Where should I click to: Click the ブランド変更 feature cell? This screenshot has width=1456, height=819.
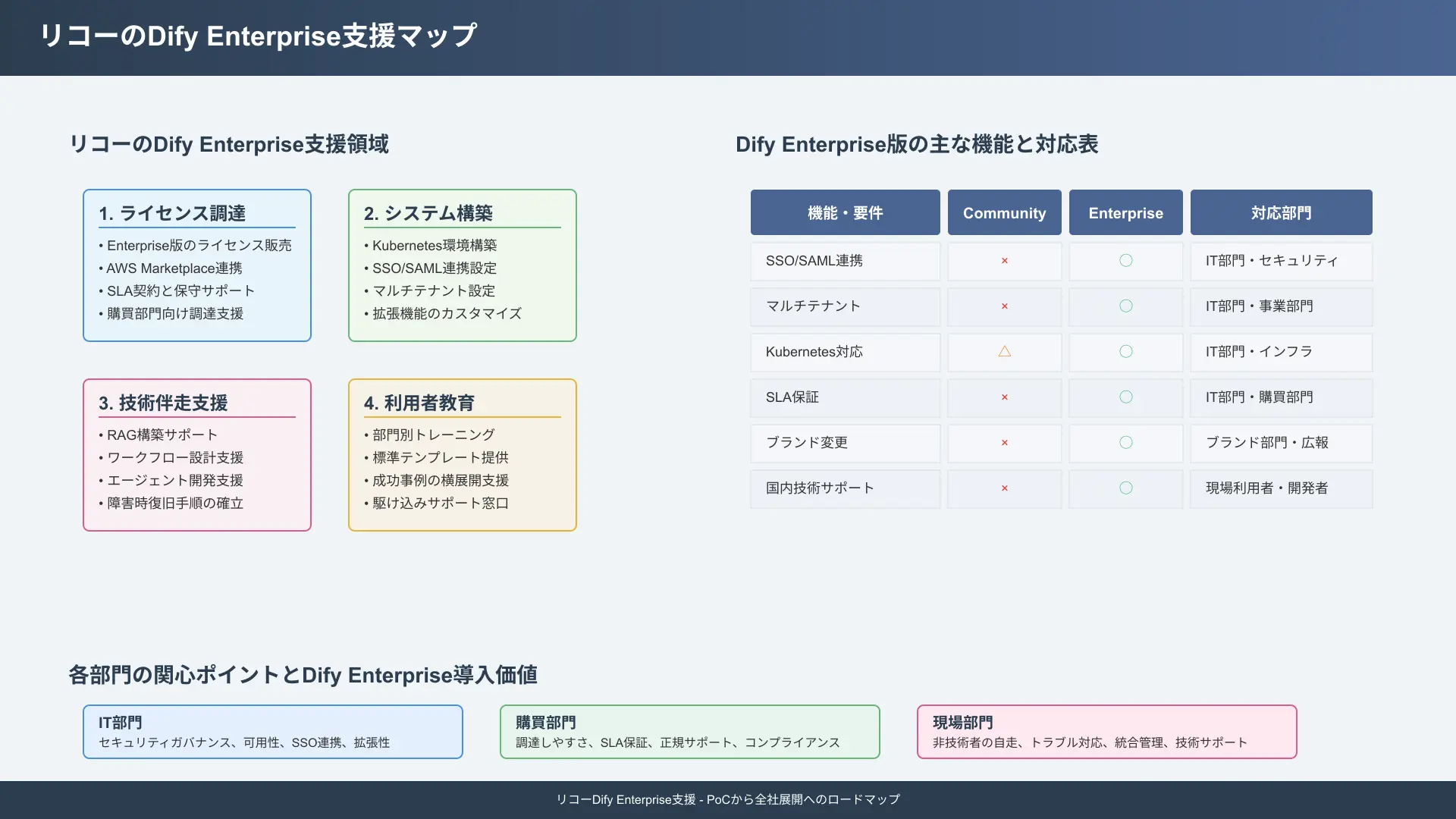[x=846, y=443]
